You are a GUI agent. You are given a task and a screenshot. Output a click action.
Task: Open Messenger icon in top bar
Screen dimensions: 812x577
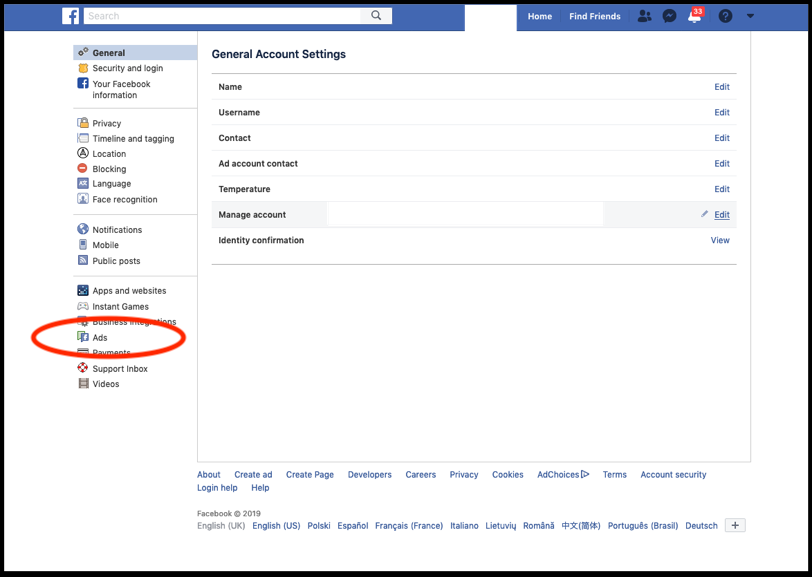669,16
